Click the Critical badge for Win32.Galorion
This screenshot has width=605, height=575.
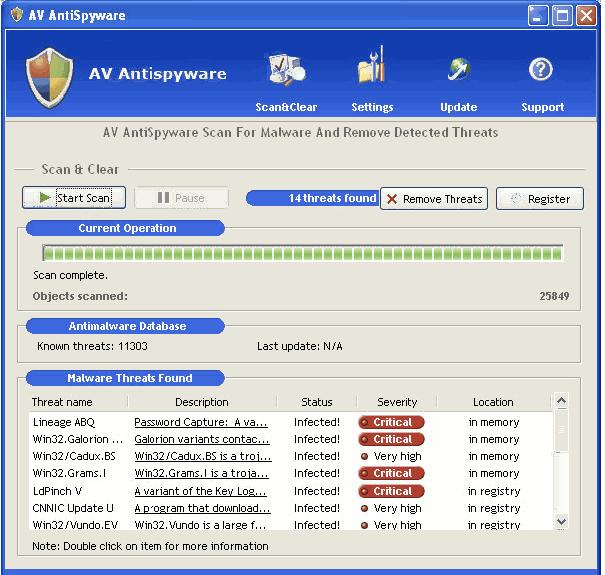(x=391, y=439)
